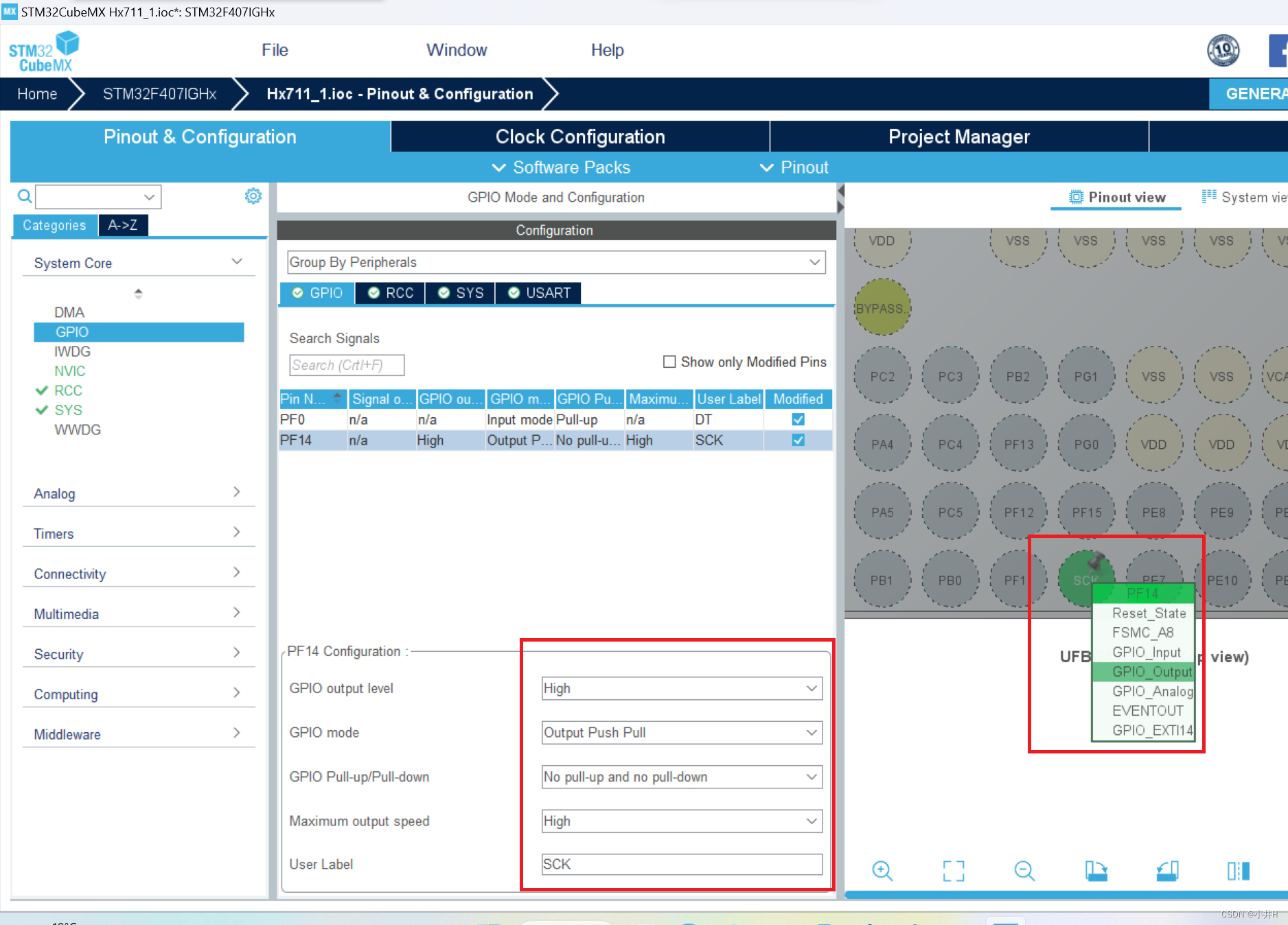Select pin PF13 on the chip

[x=1018, y=444]
